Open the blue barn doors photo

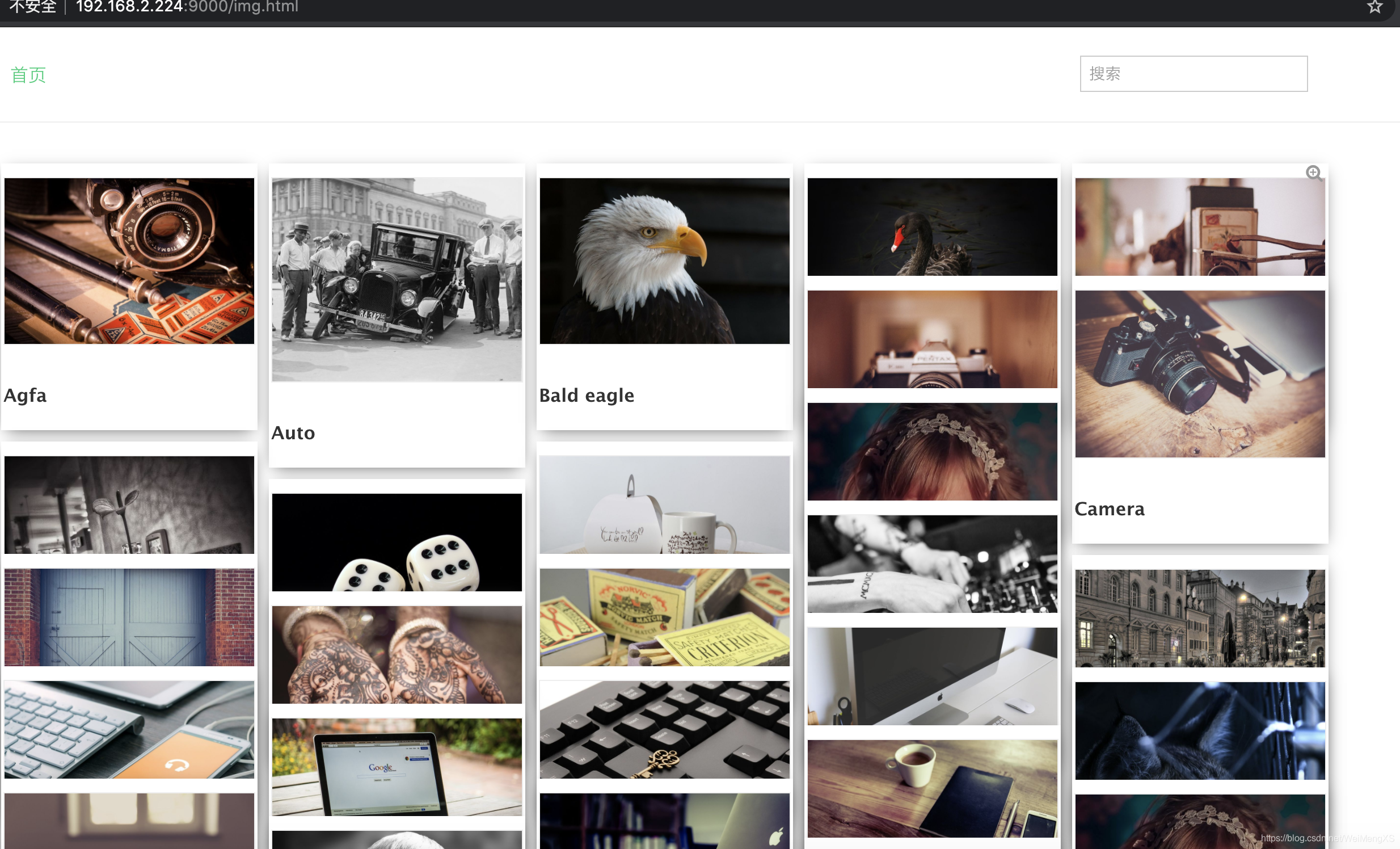[129, 617]
